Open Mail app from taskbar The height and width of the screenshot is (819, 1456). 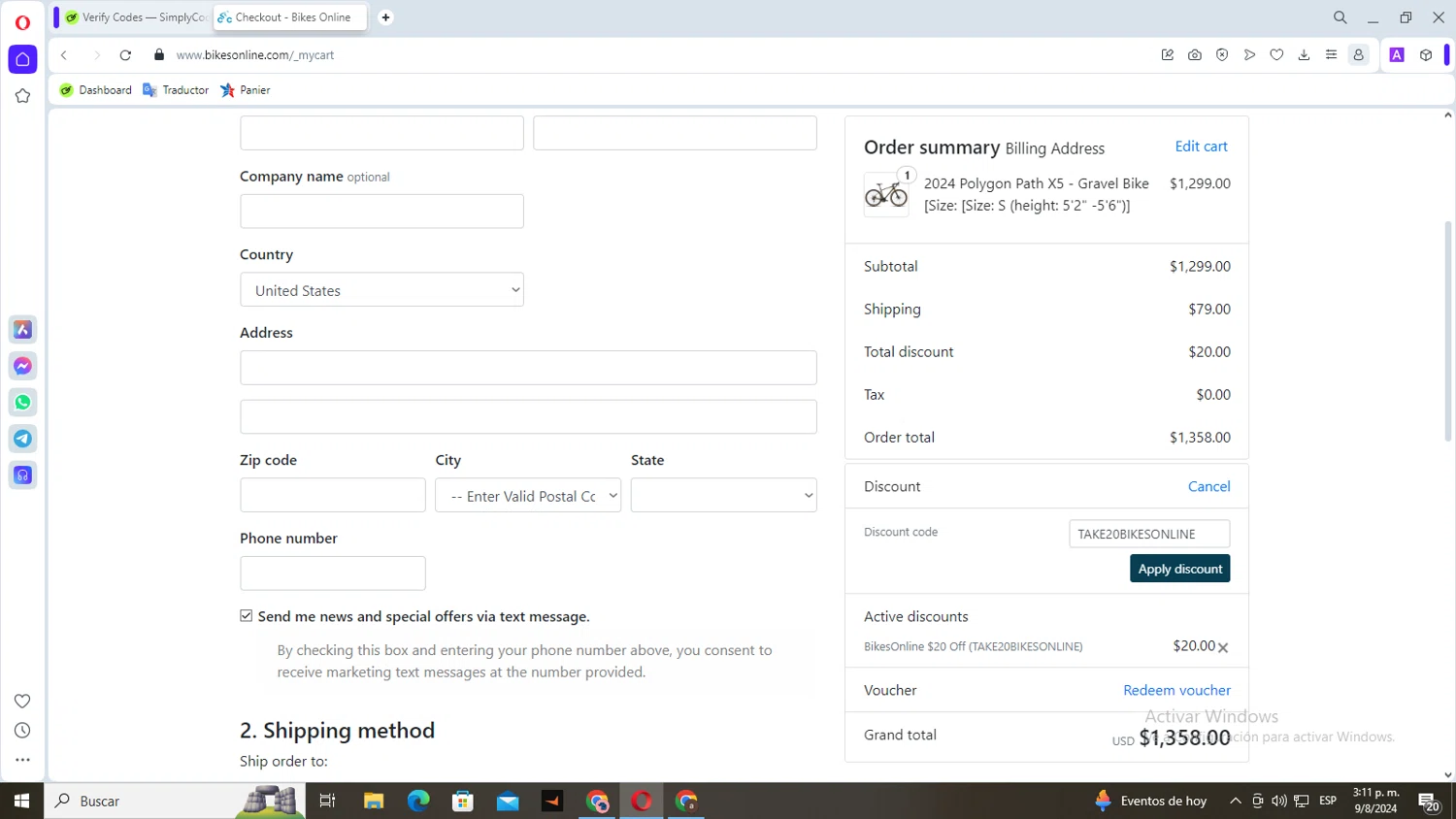(508, 801)
